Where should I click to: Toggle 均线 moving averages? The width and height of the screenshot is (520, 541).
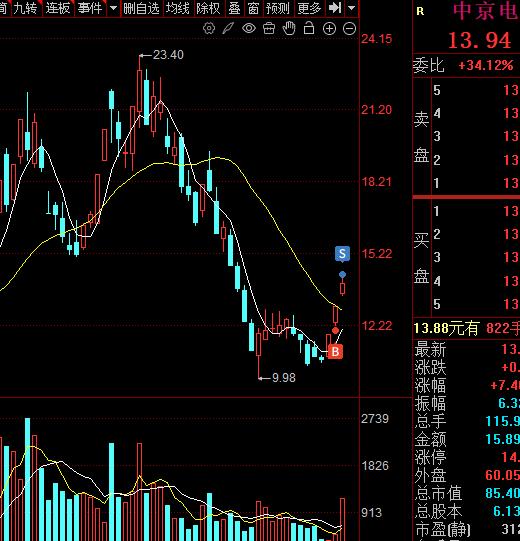(x=177, y=8)
